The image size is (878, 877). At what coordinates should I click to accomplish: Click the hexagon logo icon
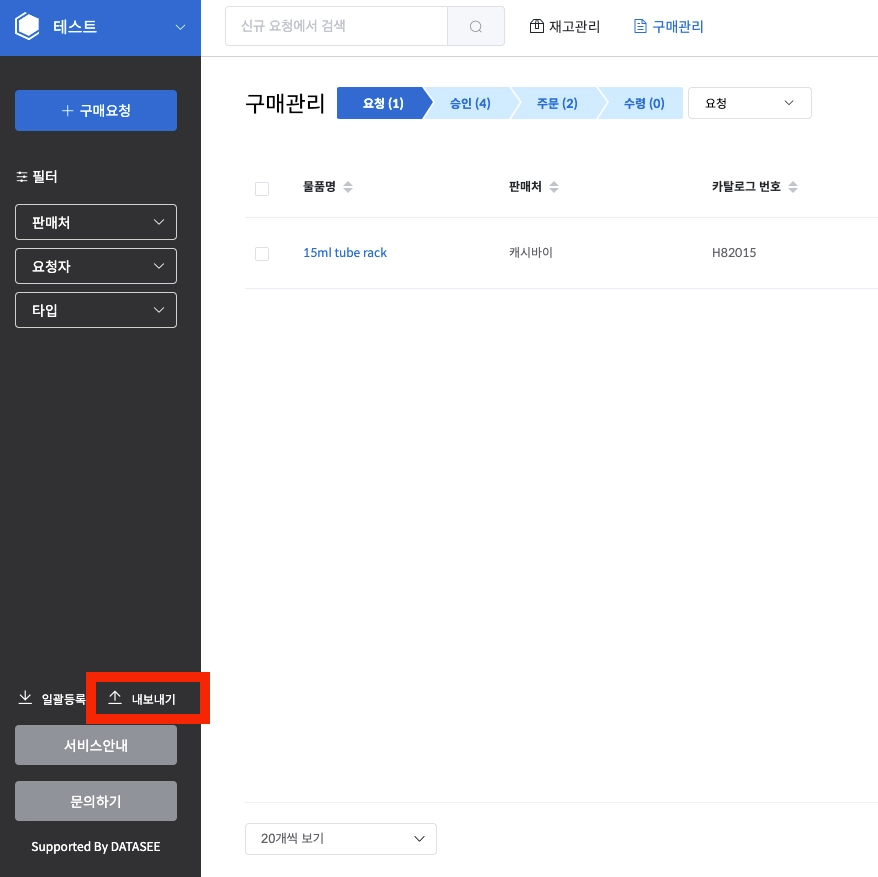coord(27,26)
